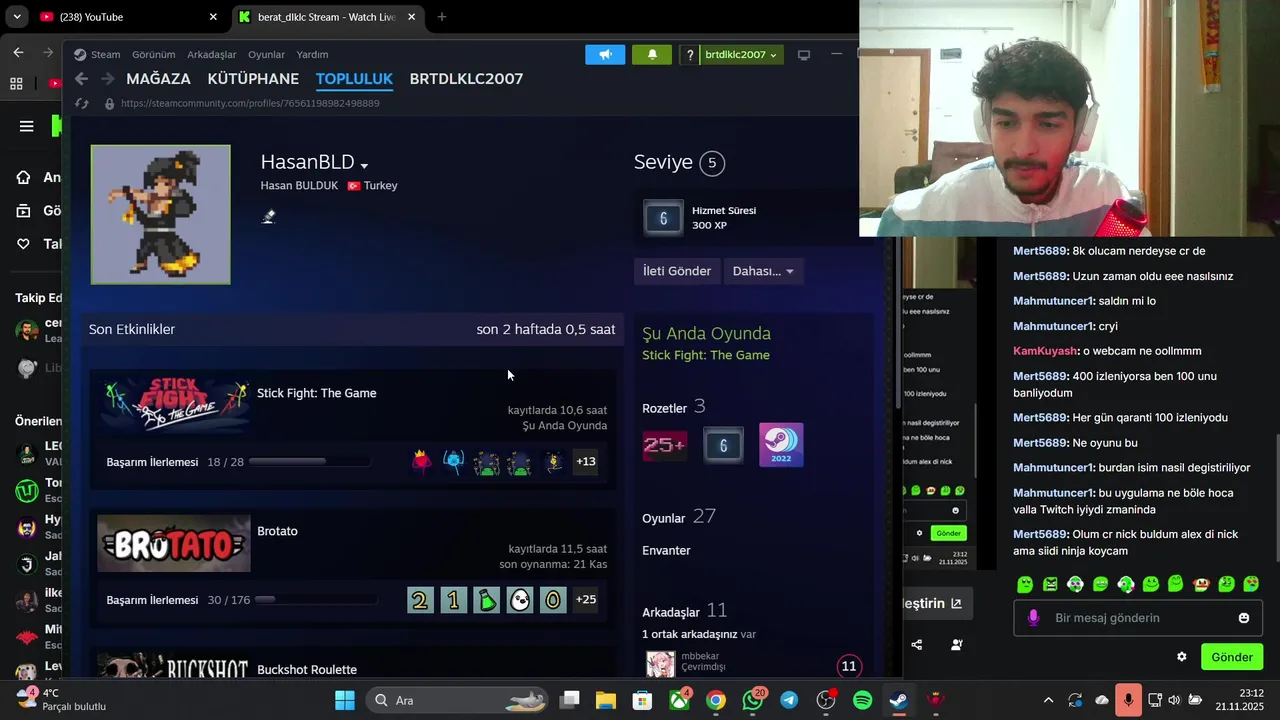Open the Brotato title link
The width and height of the screenshot is (1280, 720).
coord(277,531)
